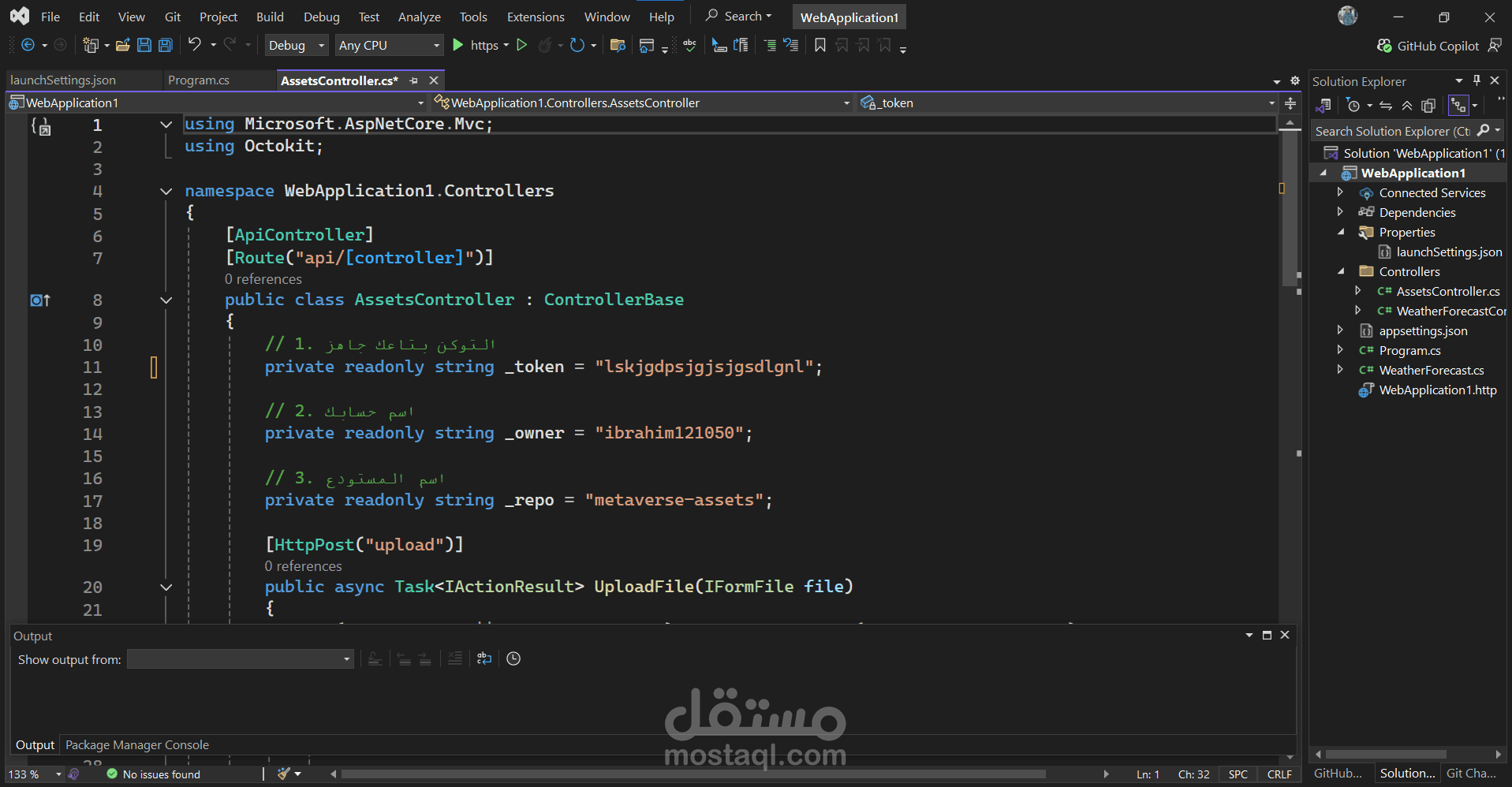The width and height of the screenshot is (1512, 787).
Task: Click the feedback person icon beside Copilot
Action: point(1495,46)
